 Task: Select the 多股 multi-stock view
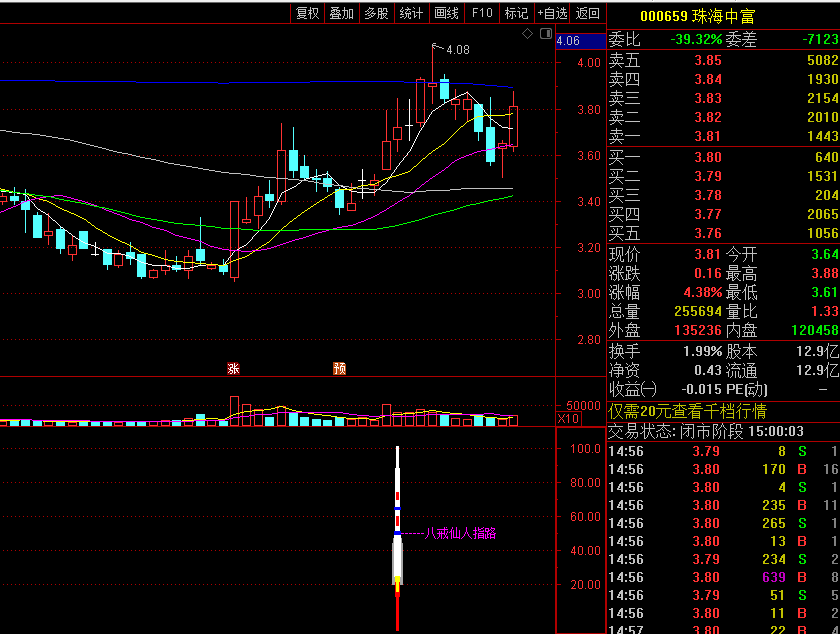(x=376, y=13)
